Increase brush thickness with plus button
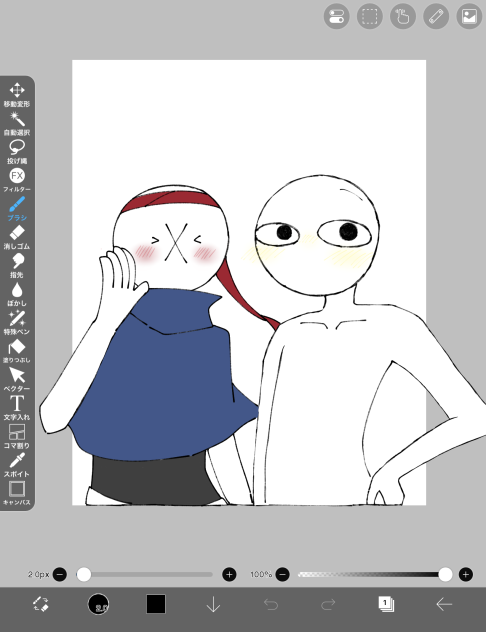This screenshot has height=632, width=486. click(229, 574)
